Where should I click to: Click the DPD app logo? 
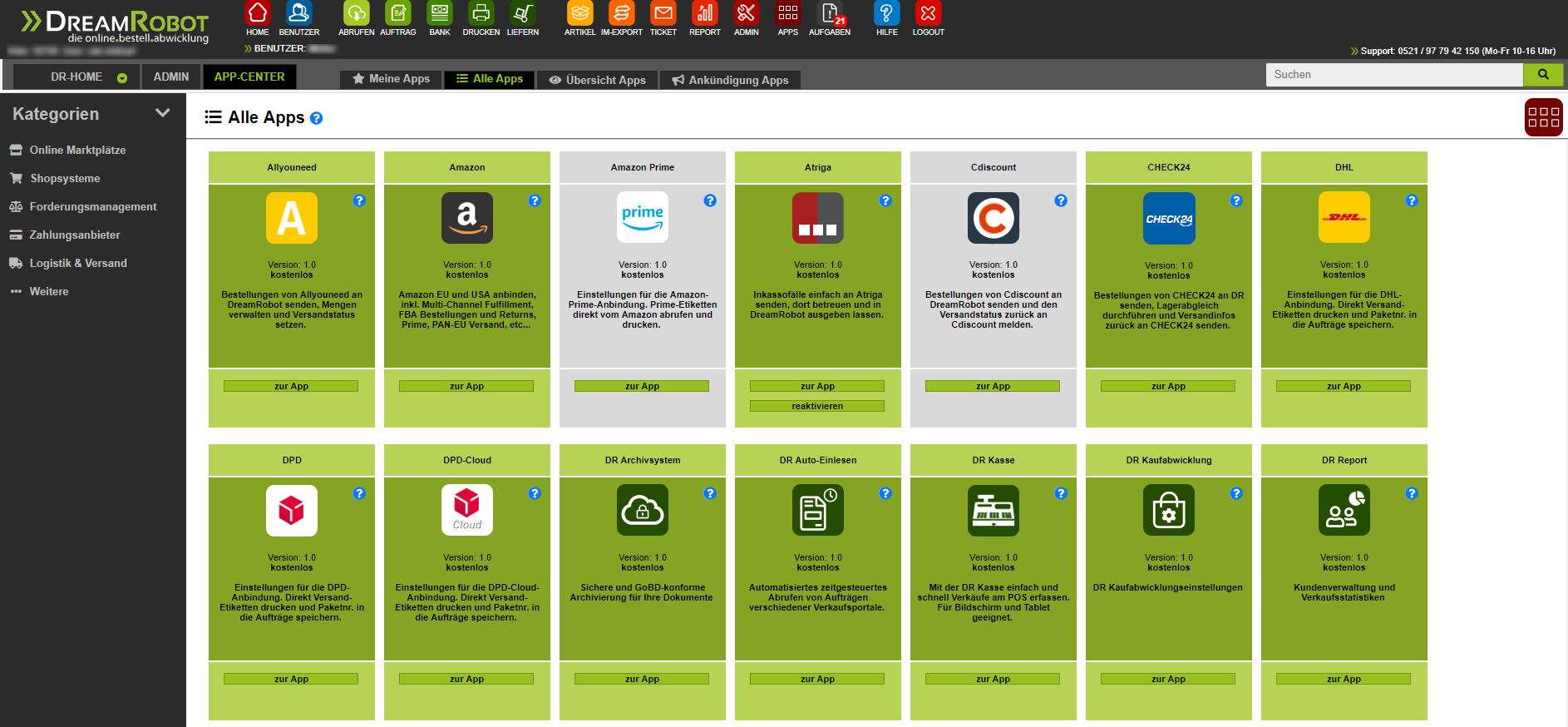click(292, 511)
